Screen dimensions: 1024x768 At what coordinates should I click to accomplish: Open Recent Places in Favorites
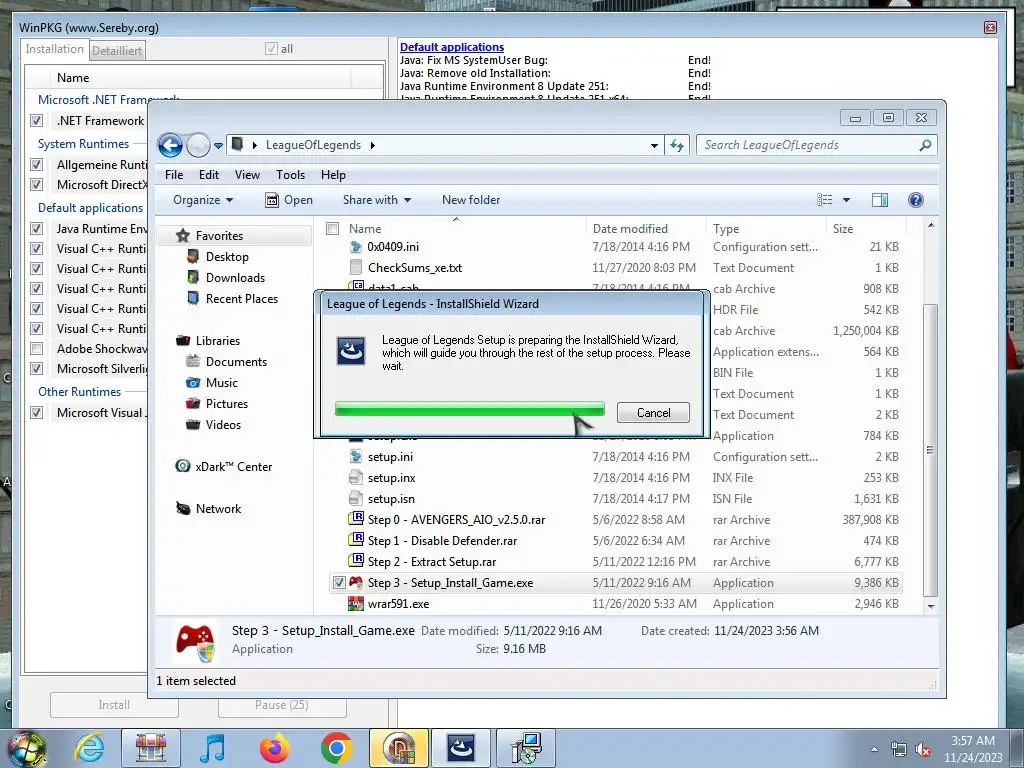[x=242, y=298]
